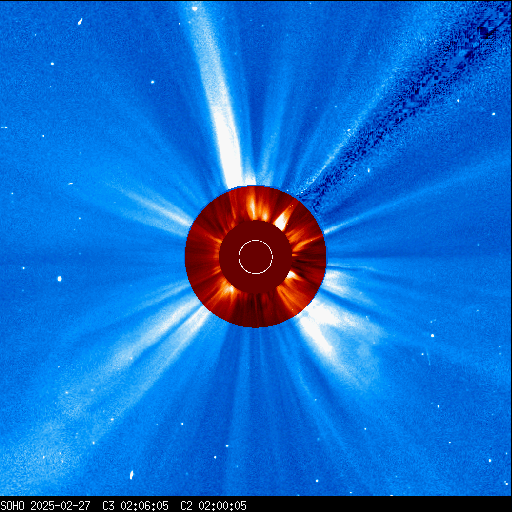Click the C2 02:00:05 timestamp
Screen dimensions: 512x512
pyautogui.click(x=213, y=506)
